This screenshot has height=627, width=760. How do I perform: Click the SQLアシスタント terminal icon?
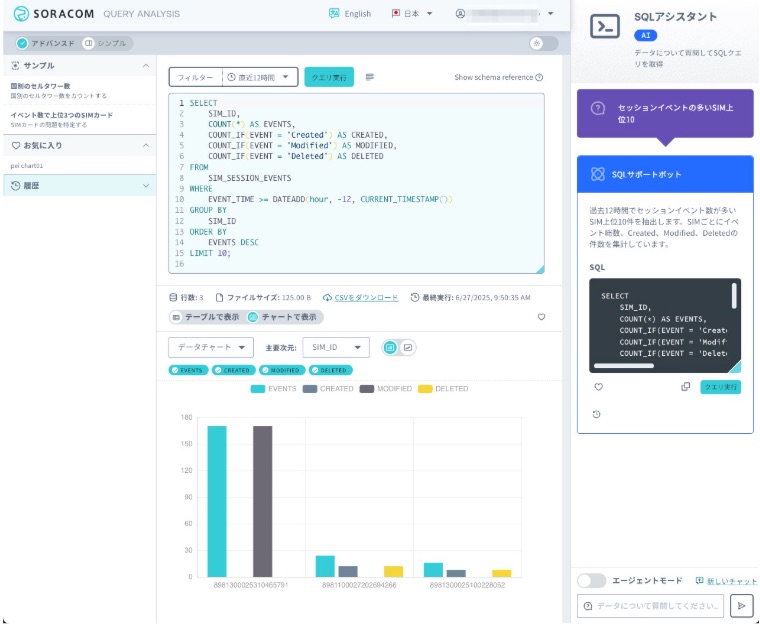pyautogui.click(x=605, y=26)
